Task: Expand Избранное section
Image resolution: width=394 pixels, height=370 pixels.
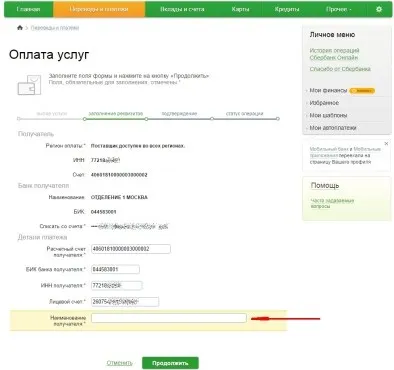Action: tap(324, 103)
